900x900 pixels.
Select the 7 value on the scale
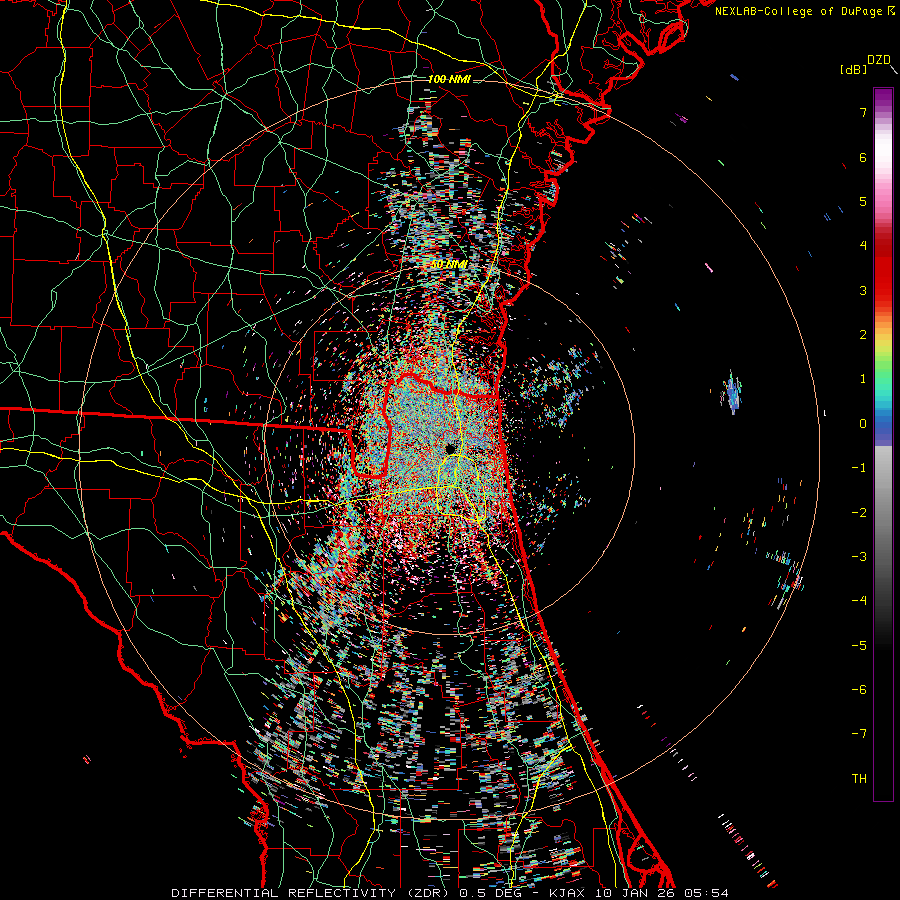[x=863, y=112]
